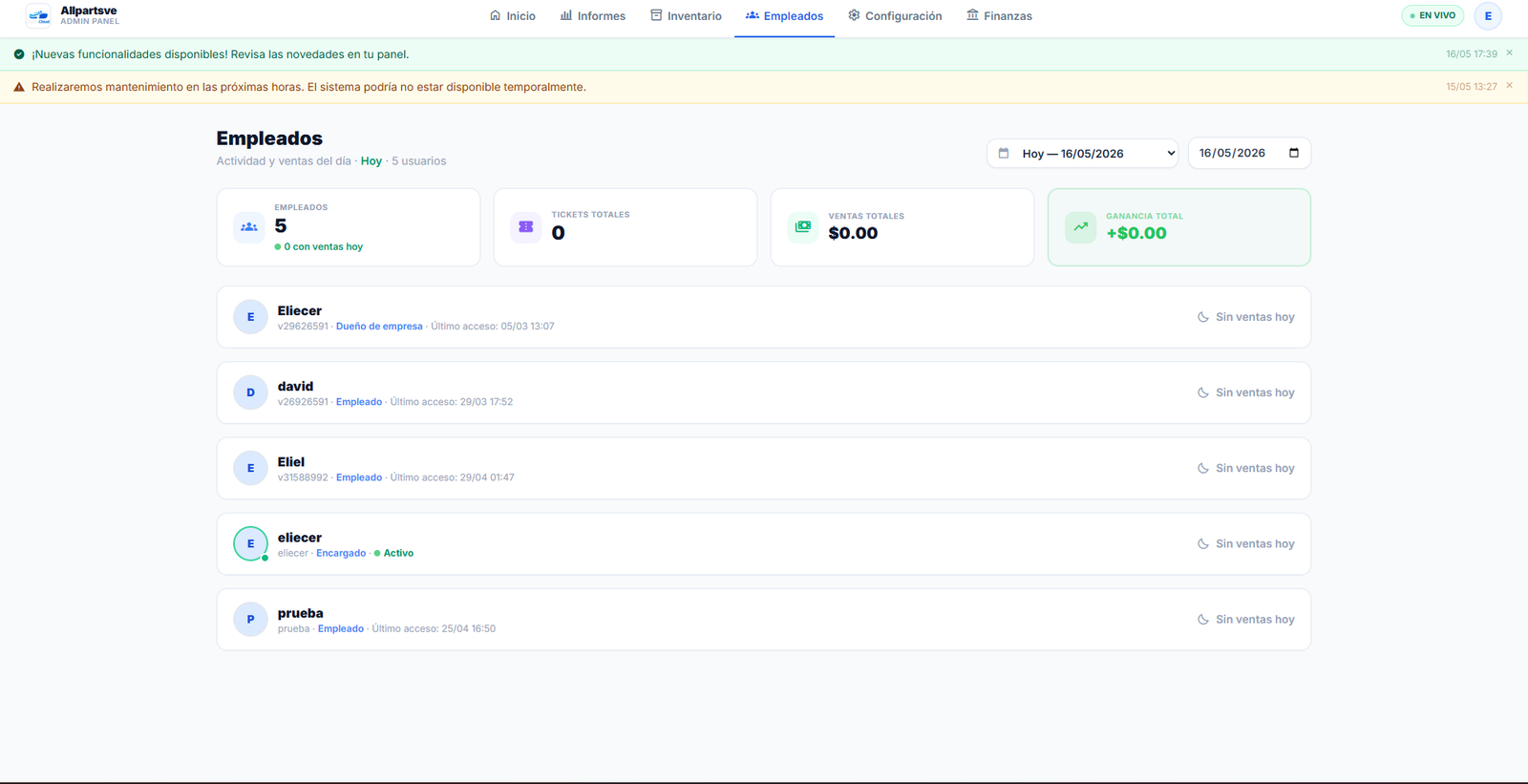
Task: Open employee Eliecer name
Action: pyautogui.click(x=300, y=310)
